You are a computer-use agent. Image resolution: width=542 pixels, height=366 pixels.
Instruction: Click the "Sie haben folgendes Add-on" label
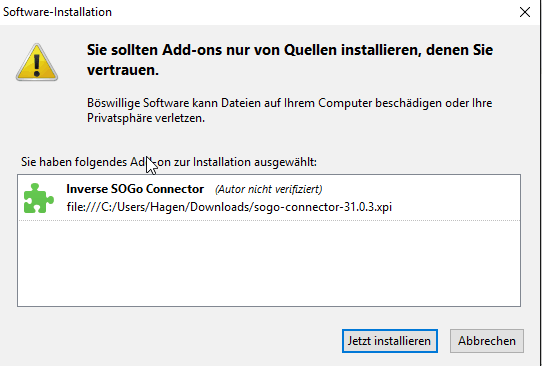point(169,162)
